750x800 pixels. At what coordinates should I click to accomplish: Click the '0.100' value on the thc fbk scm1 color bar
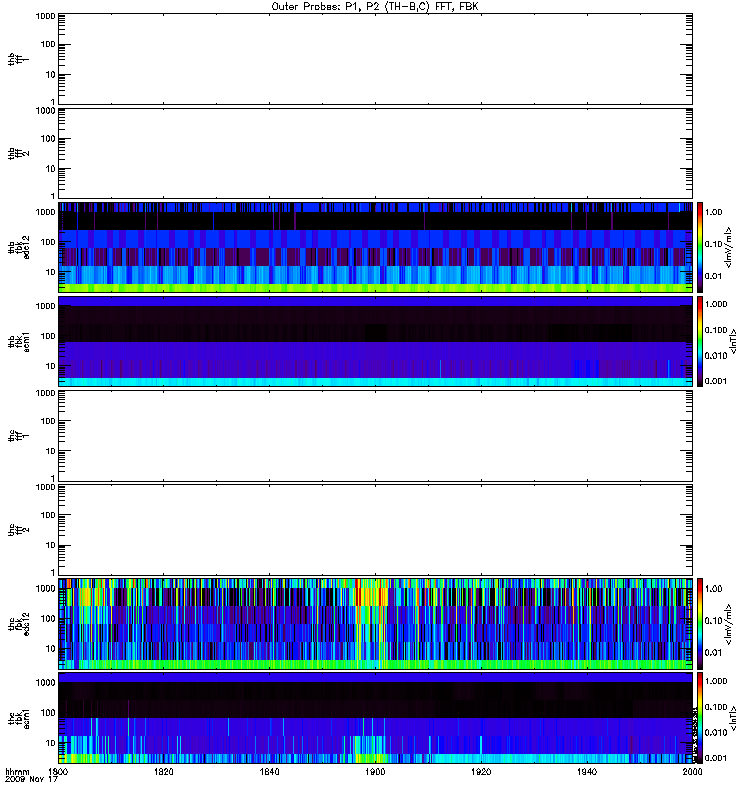tap(716, 707)
